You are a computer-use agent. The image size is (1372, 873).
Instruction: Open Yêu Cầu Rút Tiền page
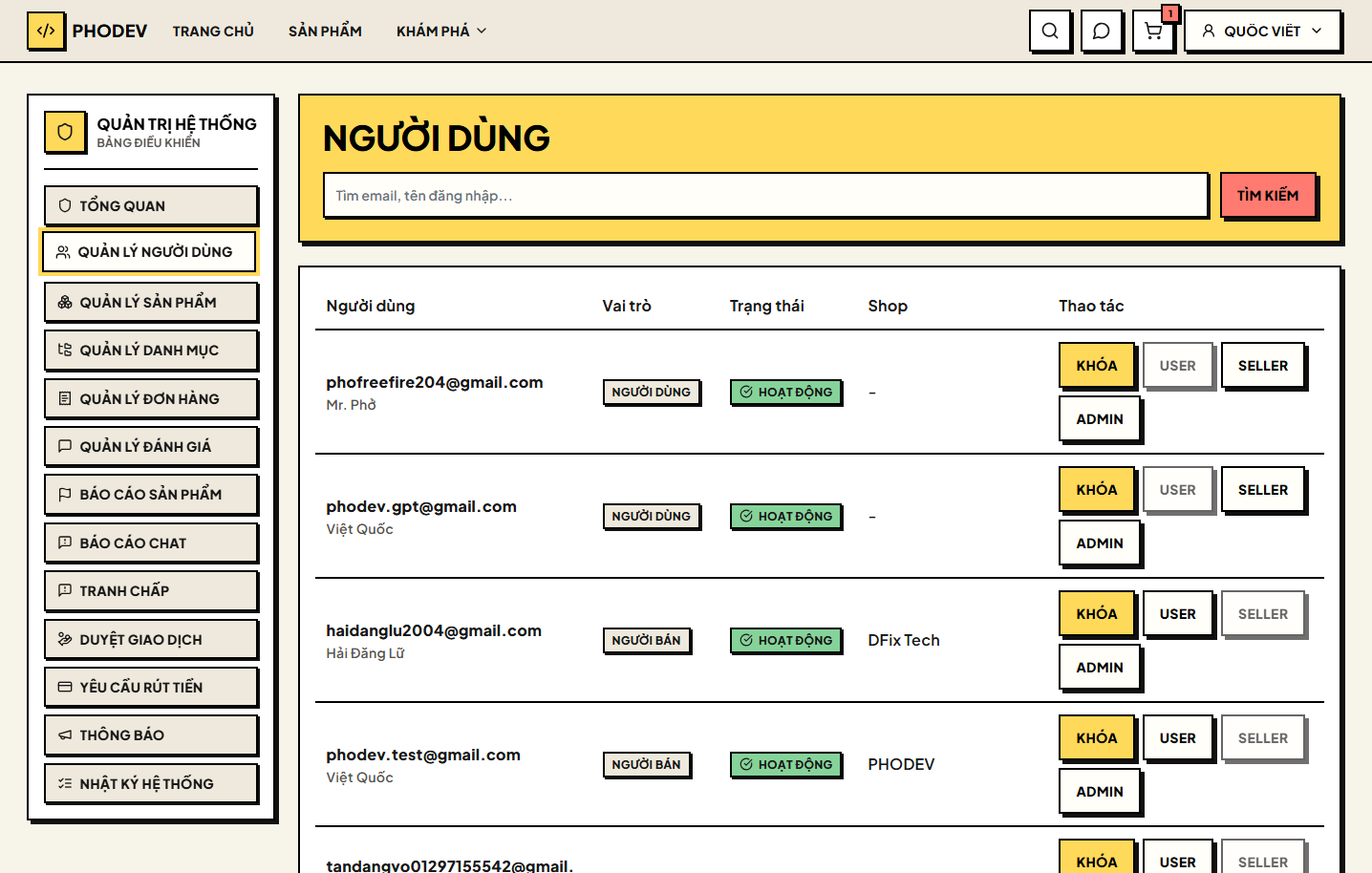(x=151, y=687)
